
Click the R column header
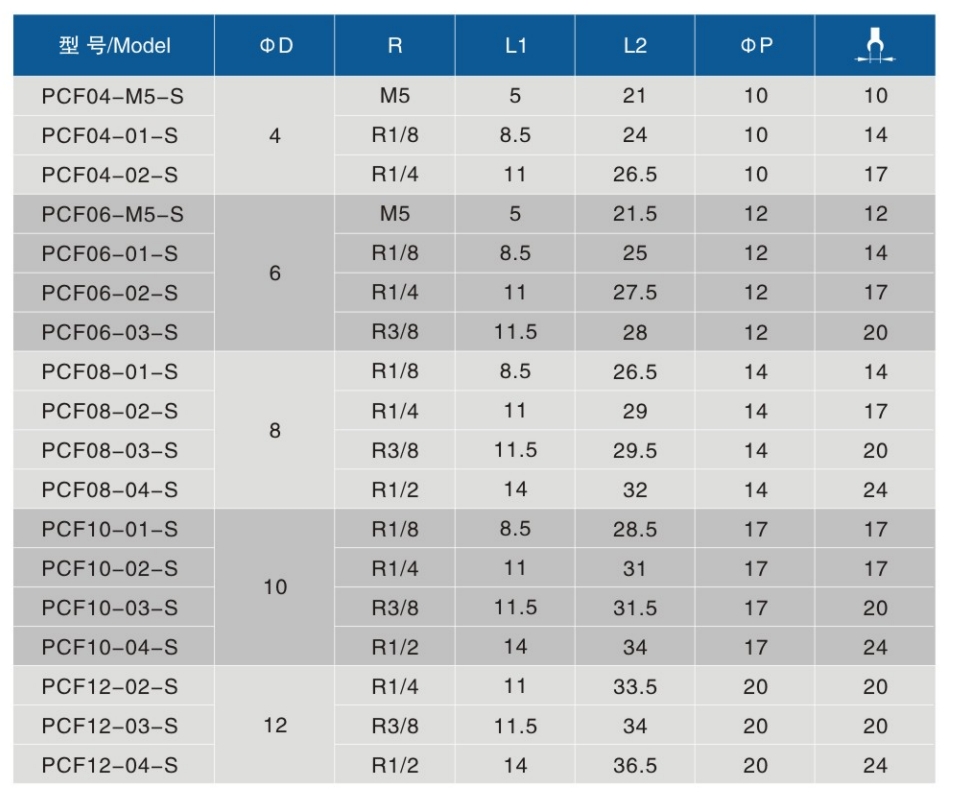[395, 46]
